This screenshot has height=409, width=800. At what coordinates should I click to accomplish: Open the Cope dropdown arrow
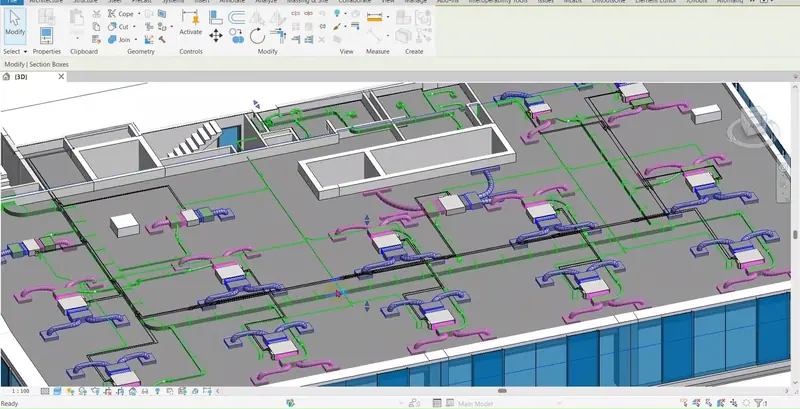[x=139, y=14]
